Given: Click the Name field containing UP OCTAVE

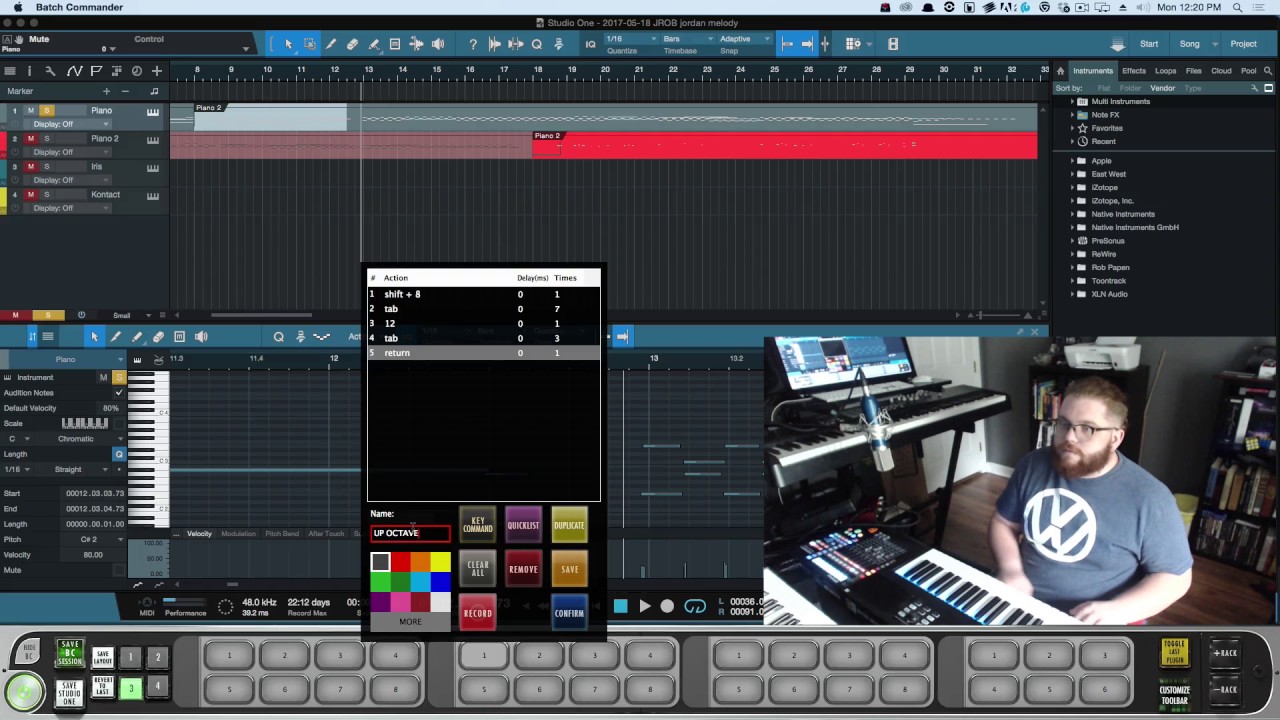Looking at the screenshot, I should pos(410,533).
